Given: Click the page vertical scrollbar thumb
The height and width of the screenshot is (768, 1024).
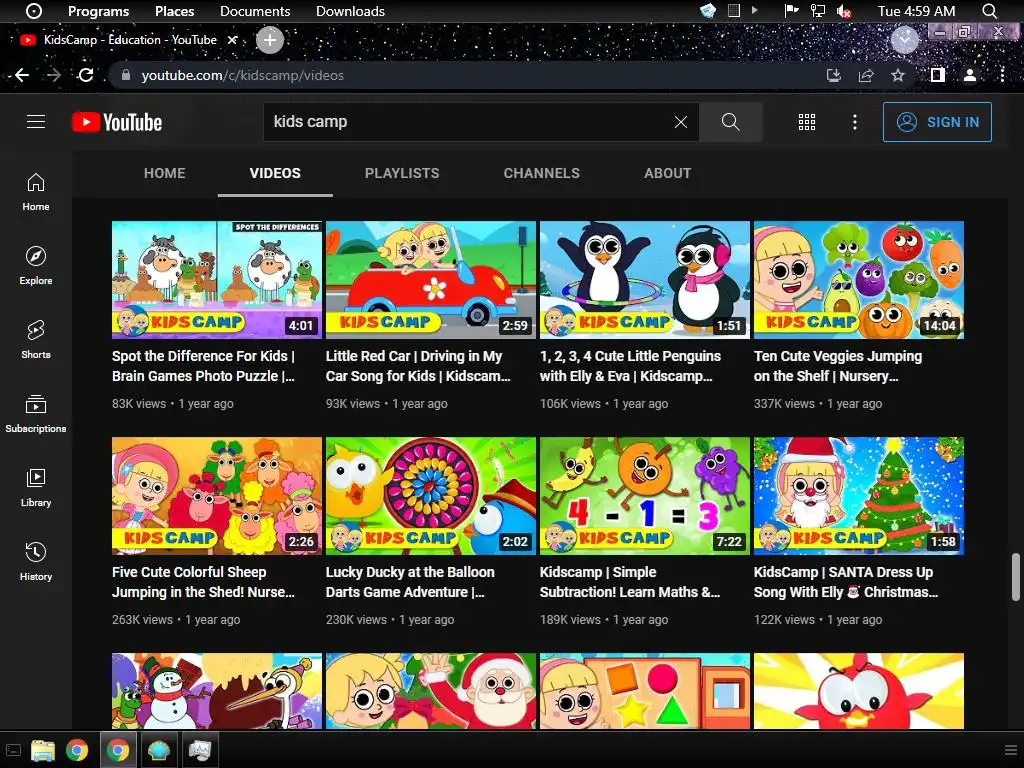Looking at the screenshot, I should pyautogui.click(x=1016, y=577).
